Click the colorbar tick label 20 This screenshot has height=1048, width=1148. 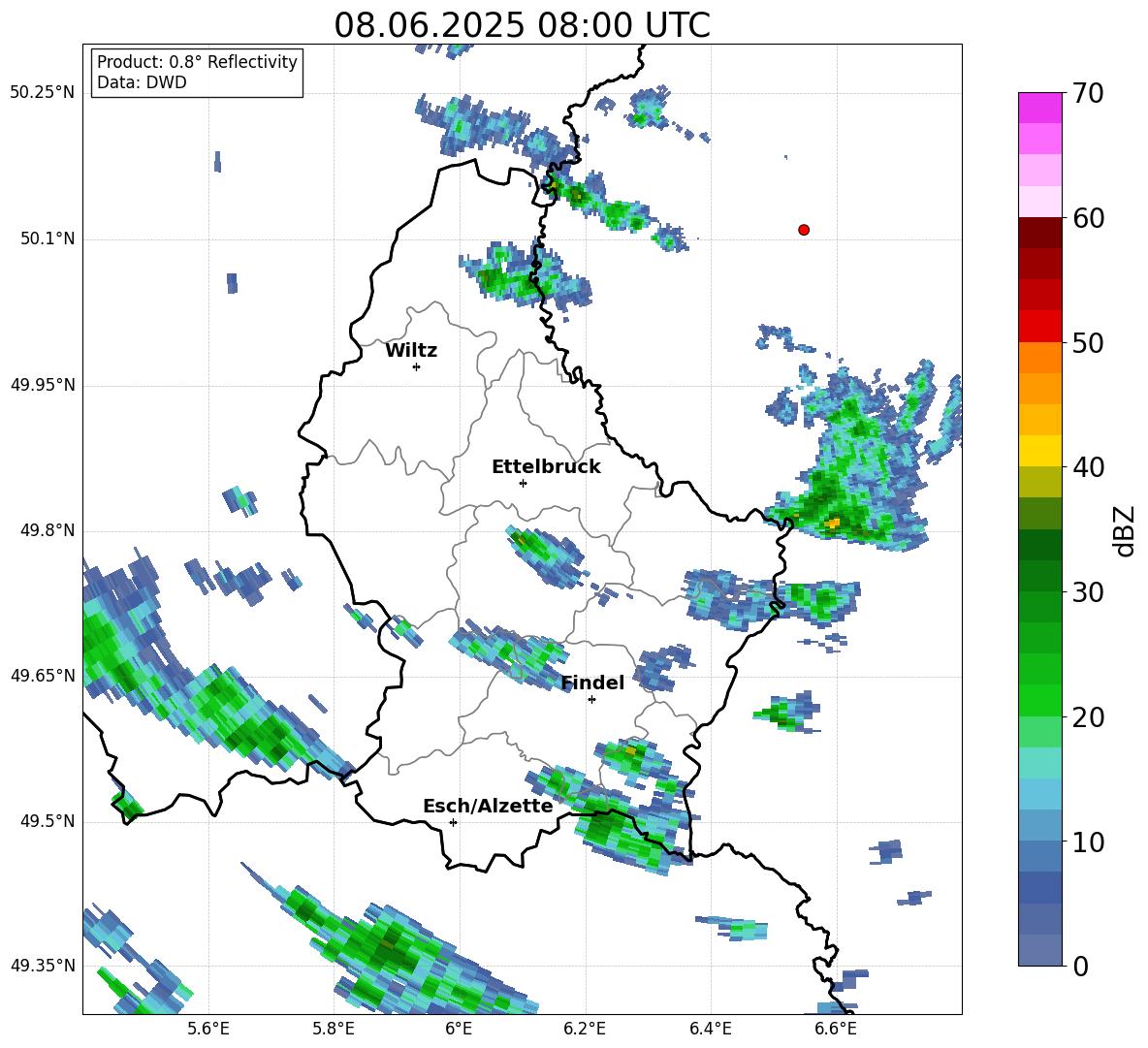1088,718
